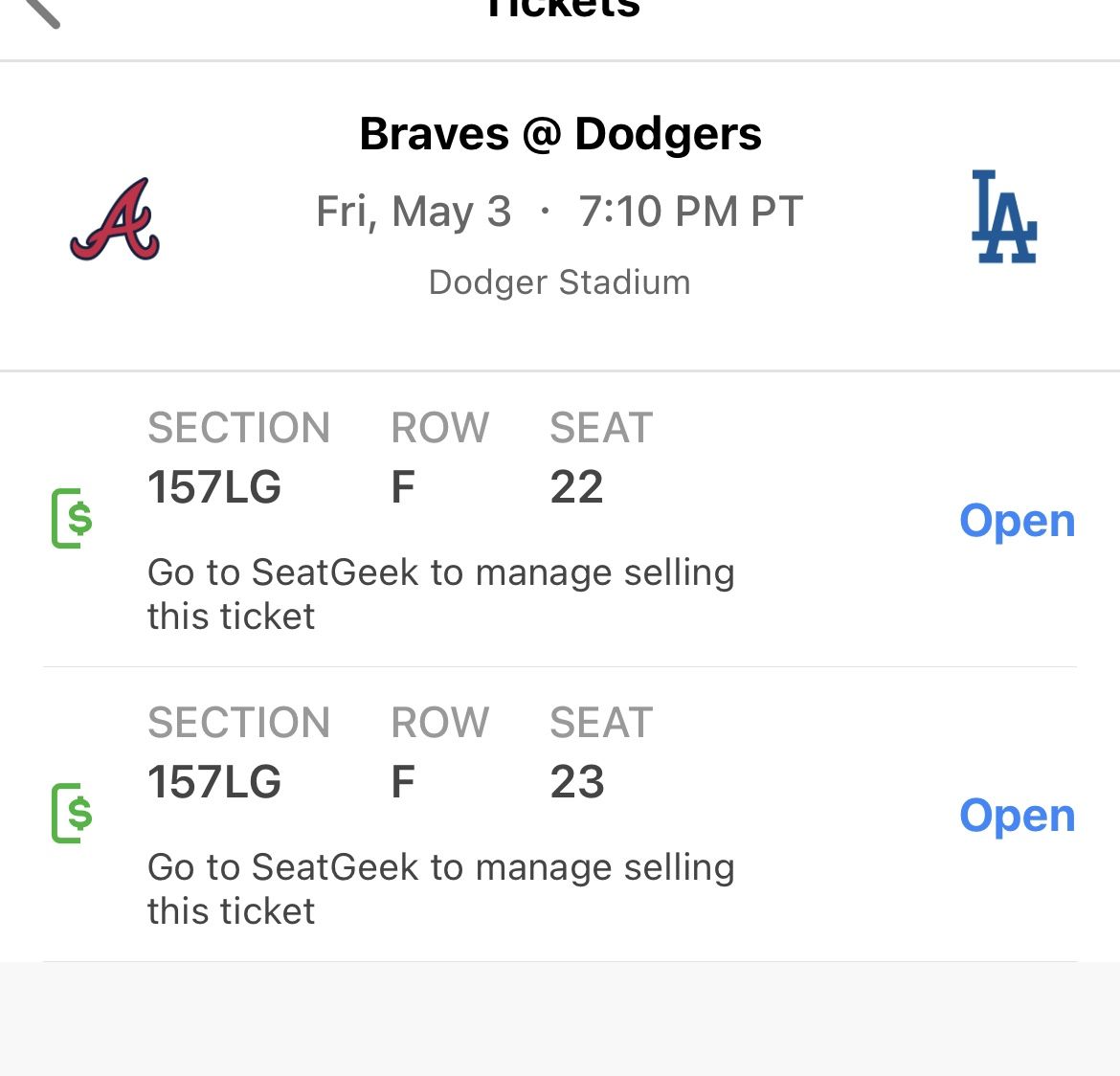Click the Atlanta Braves team logo
Screen dimensions: 1120x1076
click(115, 219)
